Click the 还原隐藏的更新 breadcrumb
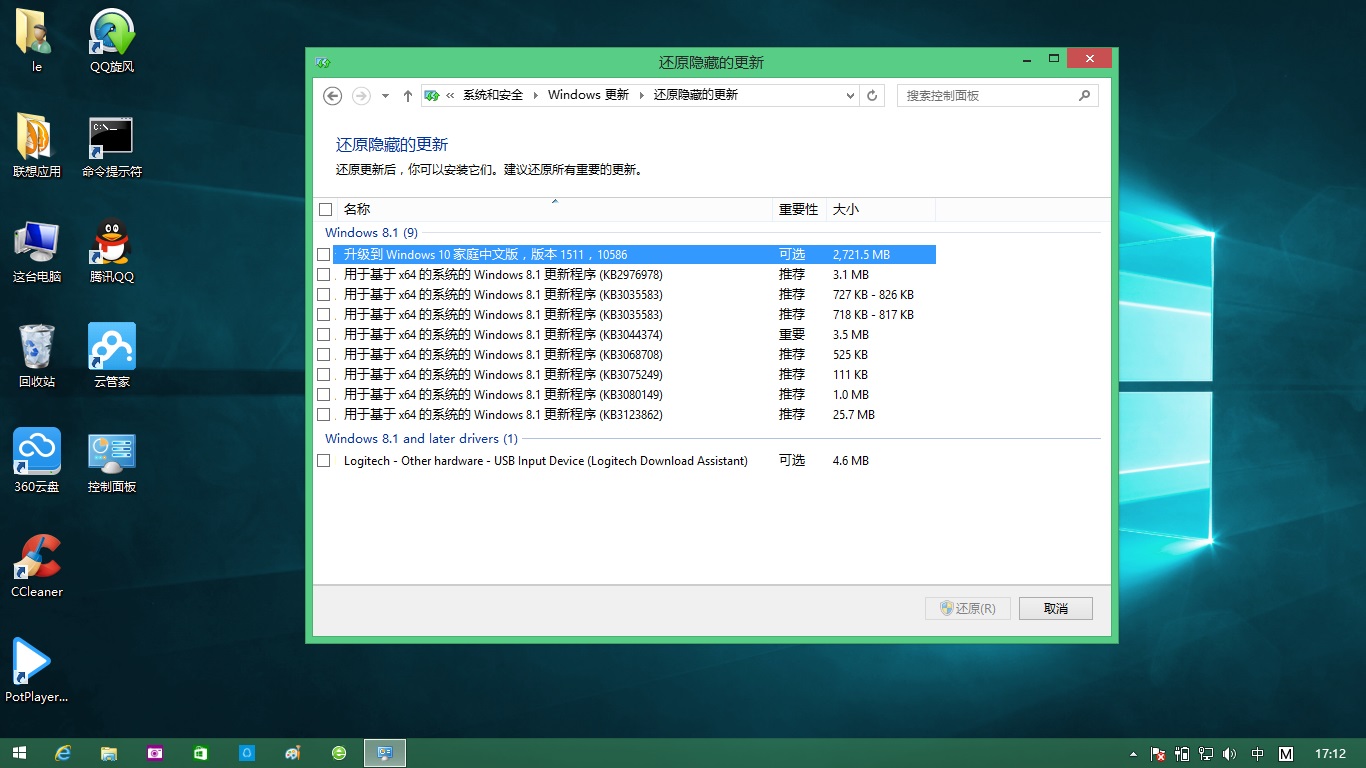The height and width of the screenshot is (768, 1366). coord(696,95)
